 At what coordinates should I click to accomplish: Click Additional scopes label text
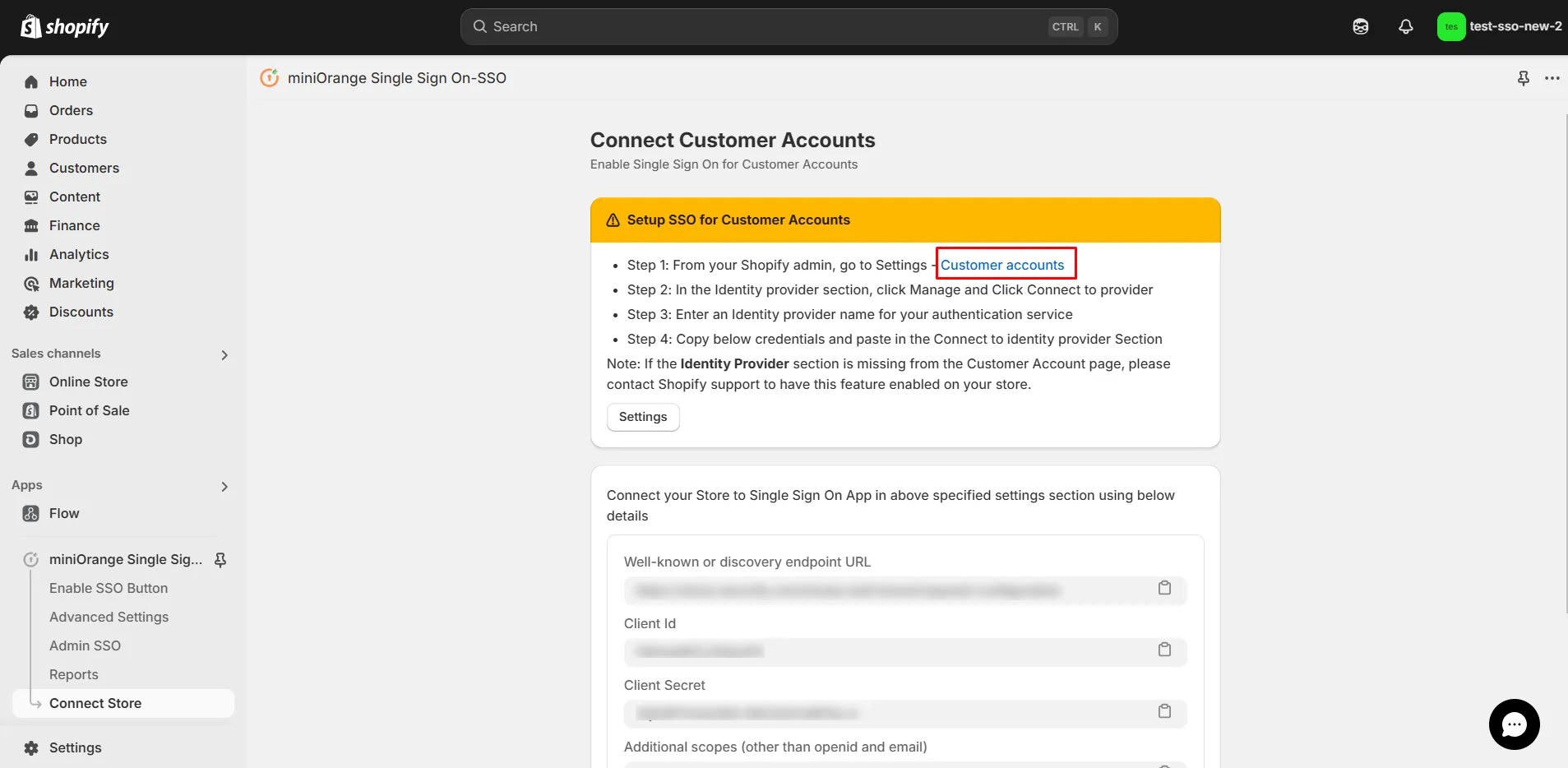tap(775, 747)
